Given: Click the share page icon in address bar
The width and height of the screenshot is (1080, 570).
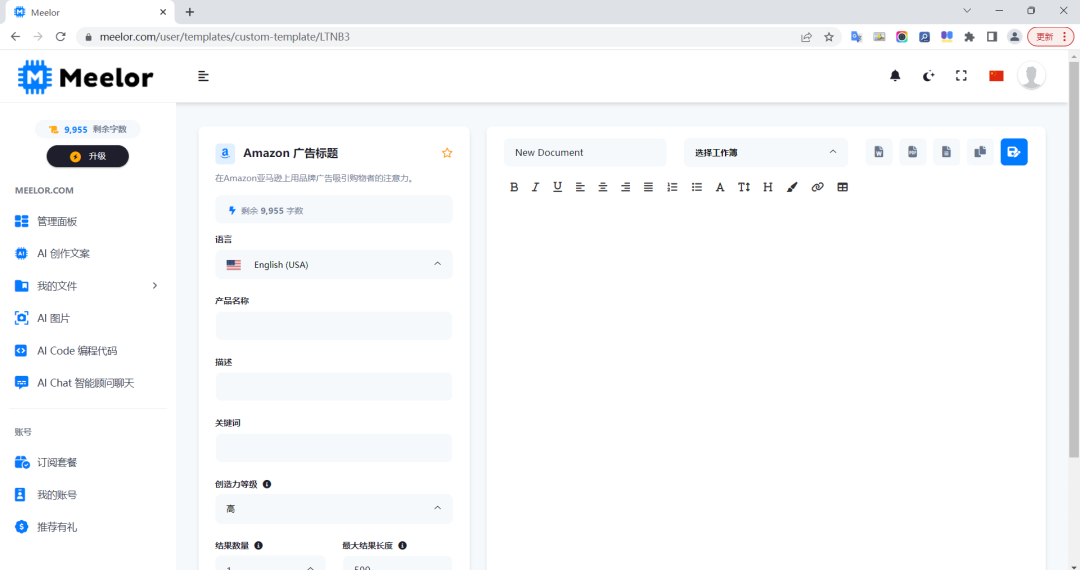Looking at the screenshot, I should coord(806,37).
